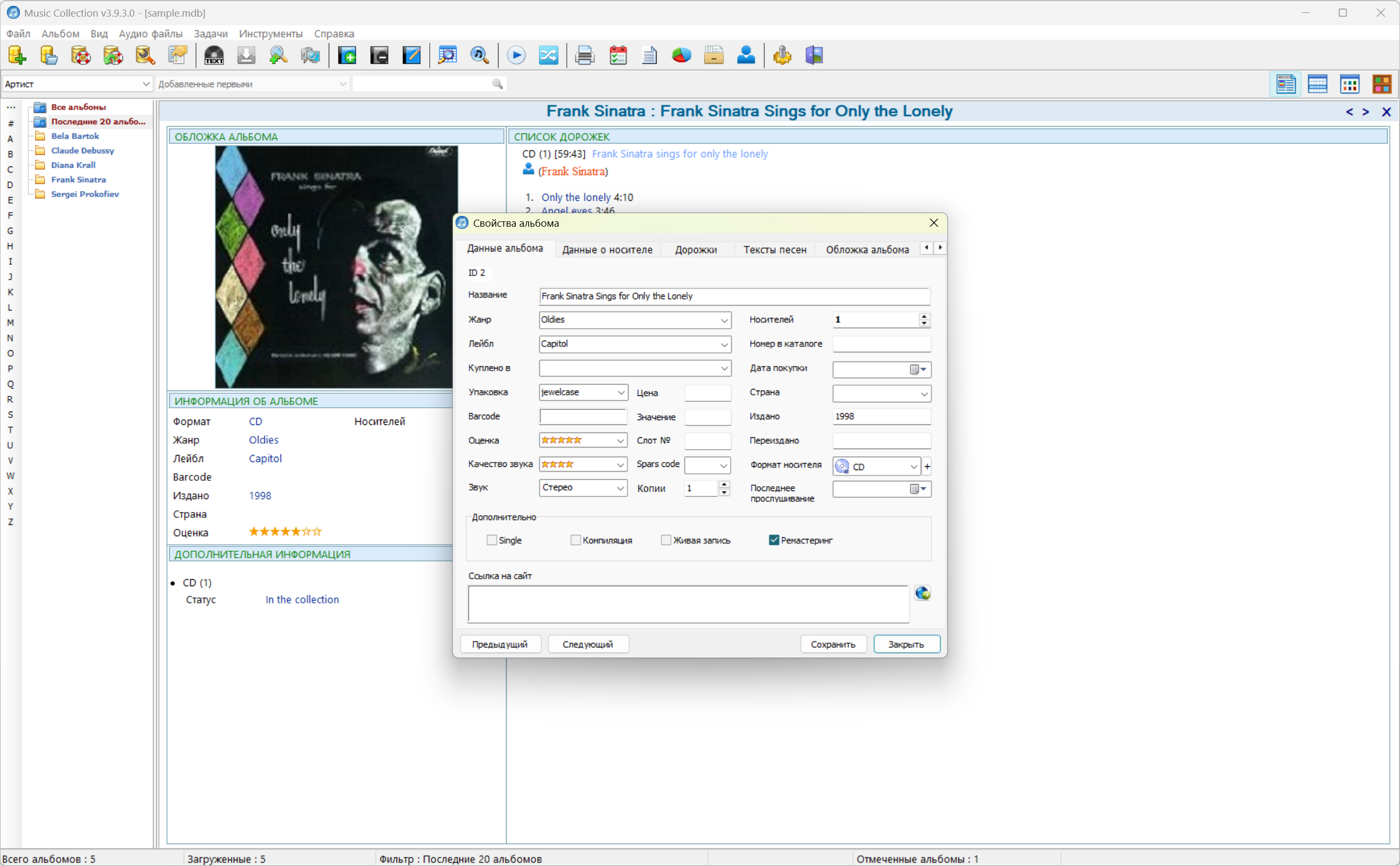1400x866 pixels.
Task: Click the new database icon
Action: 17,55
